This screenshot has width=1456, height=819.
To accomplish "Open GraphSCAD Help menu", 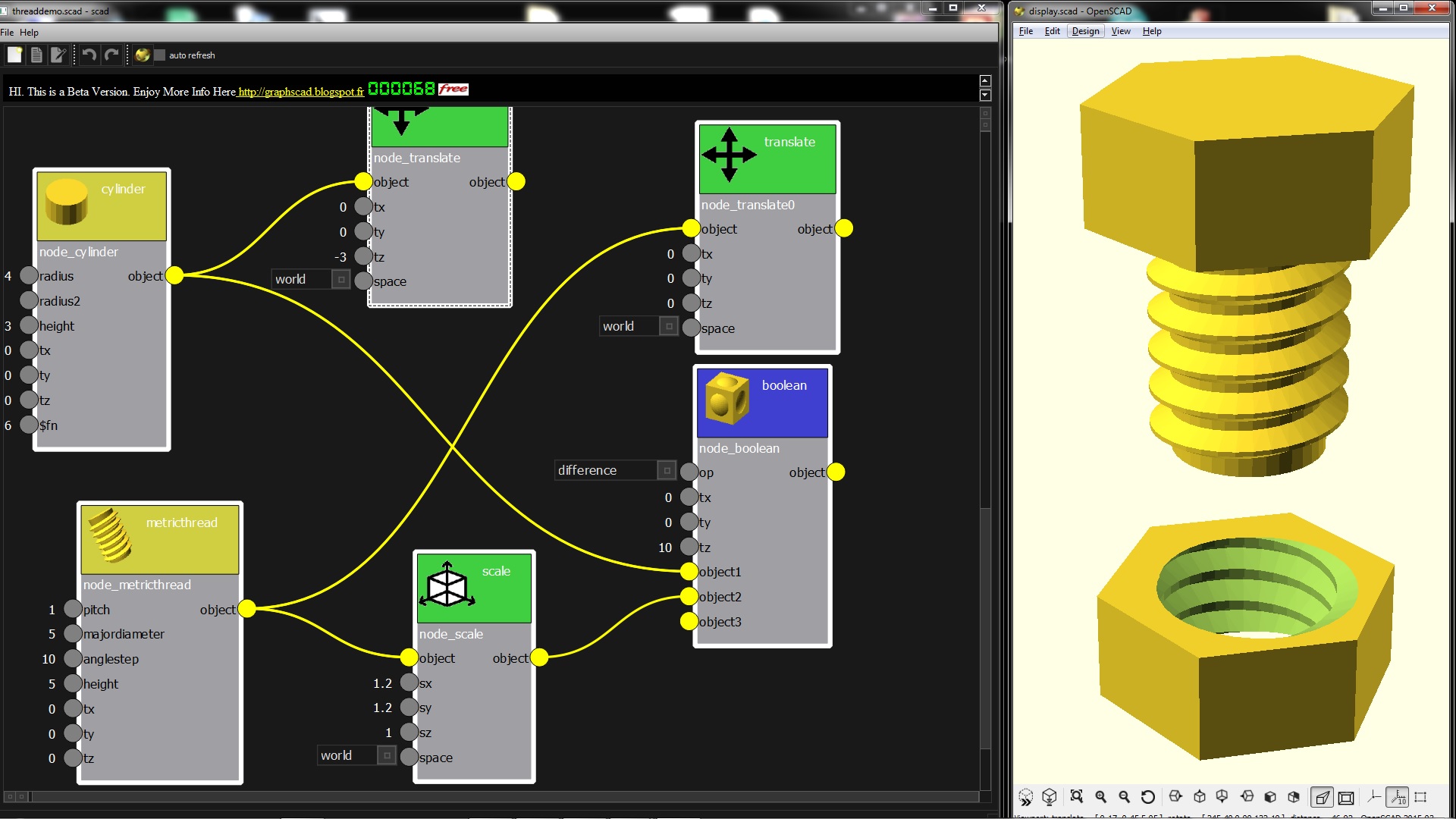I will pos(29,33).
